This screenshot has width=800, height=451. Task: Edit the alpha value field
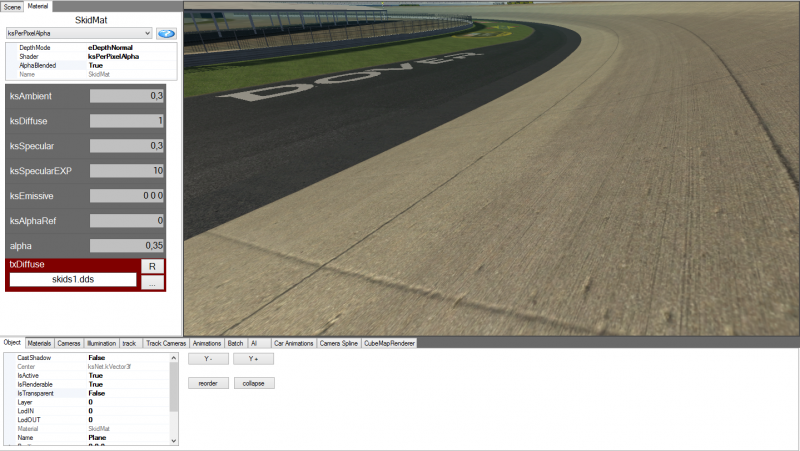[127, 246]
